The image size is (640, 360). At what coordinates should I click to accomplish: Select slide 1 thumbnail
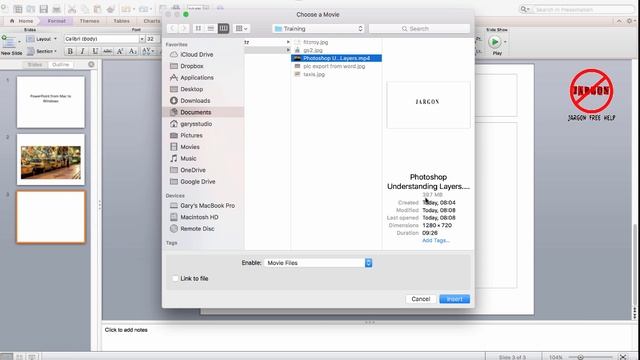coord(51,102)
